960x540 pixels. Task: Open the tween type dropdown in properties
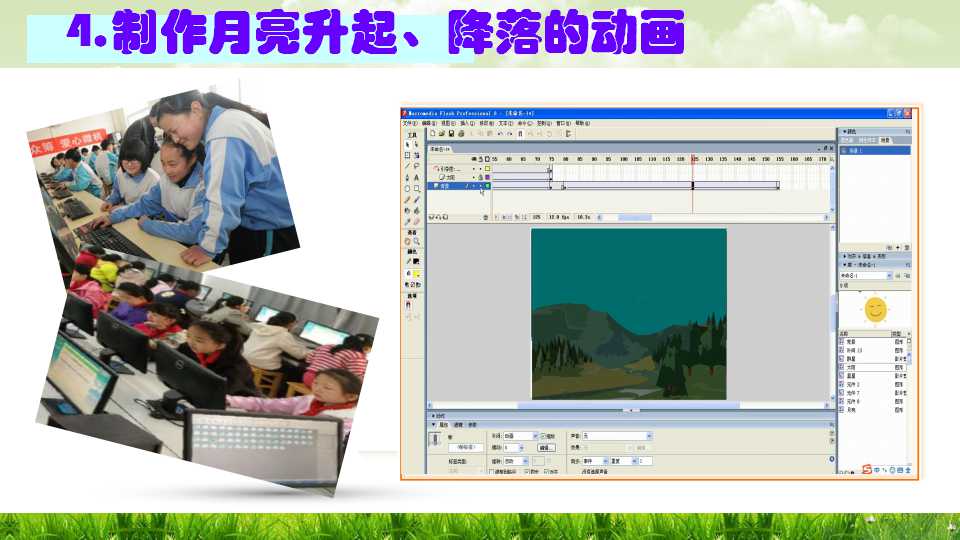(x=520, y=435)
